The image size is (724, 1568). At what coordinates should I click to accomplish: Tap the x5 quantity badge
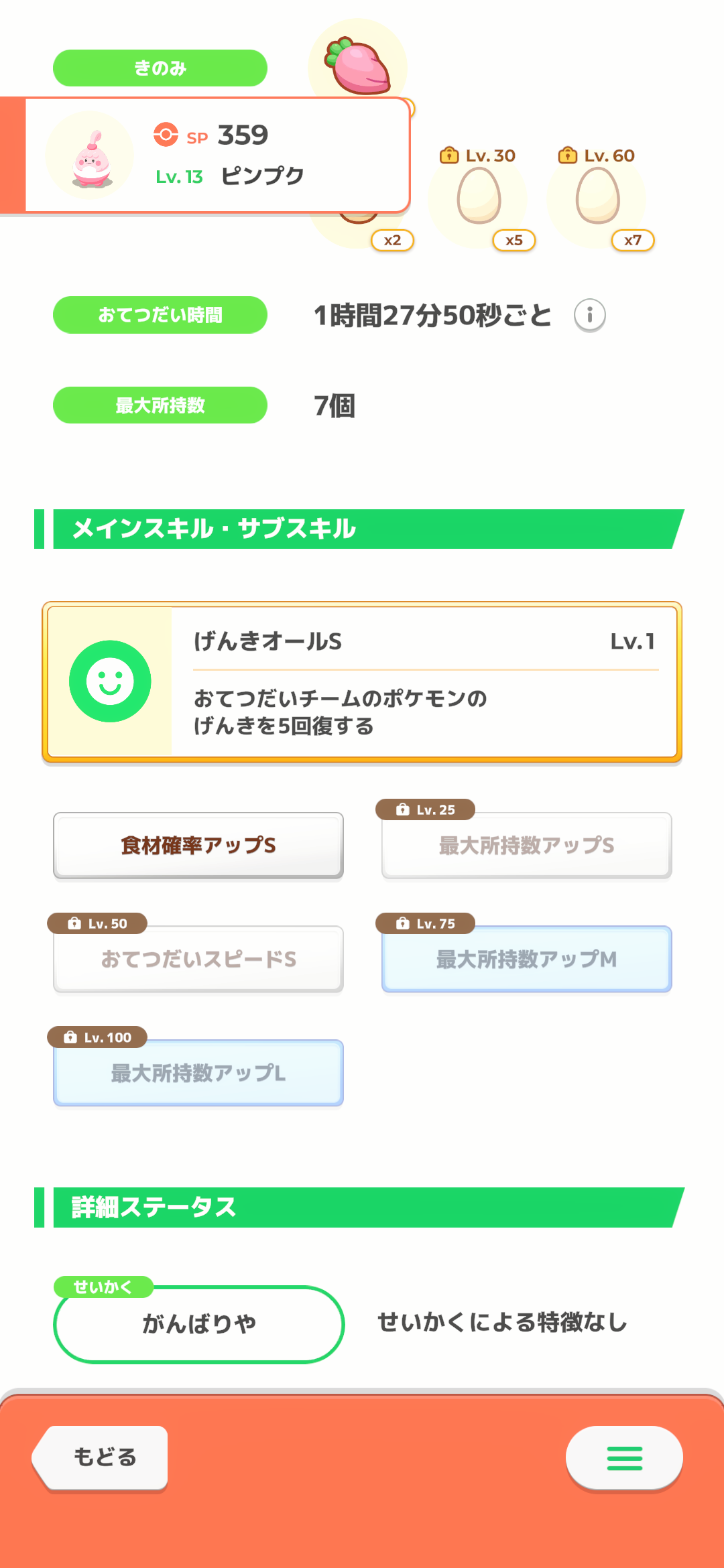pyautogui.click(x=514, y=241)
